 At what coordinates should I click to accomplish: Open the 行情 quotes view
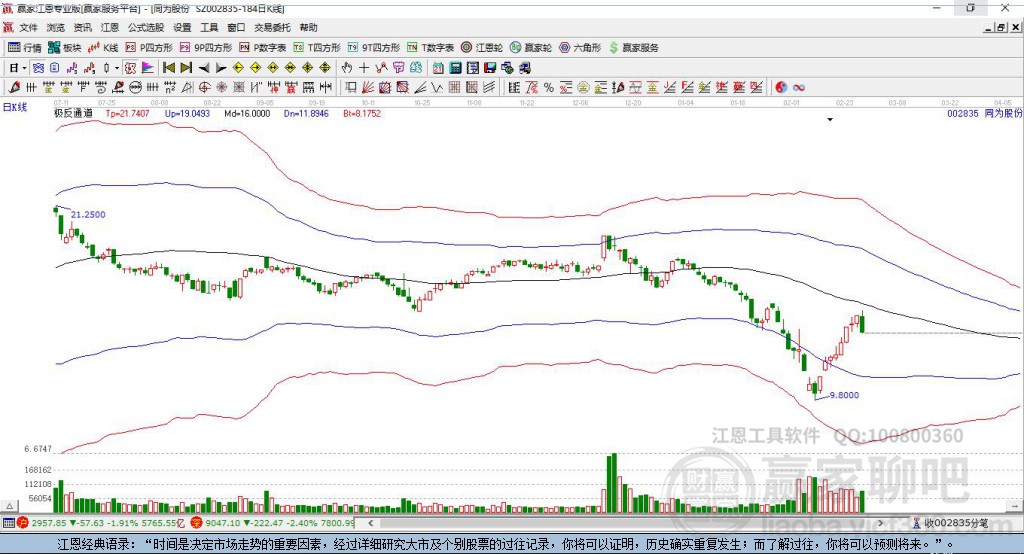click(25, 48)
